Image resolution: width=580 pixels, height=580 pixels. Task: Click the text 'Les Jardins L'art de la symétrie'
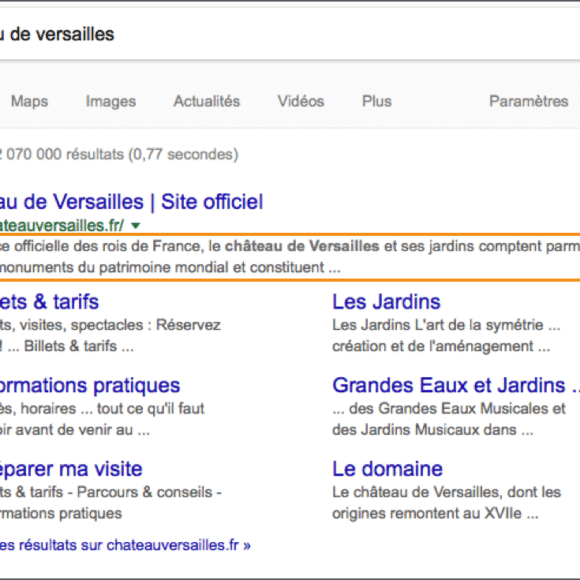click(438, 325)
